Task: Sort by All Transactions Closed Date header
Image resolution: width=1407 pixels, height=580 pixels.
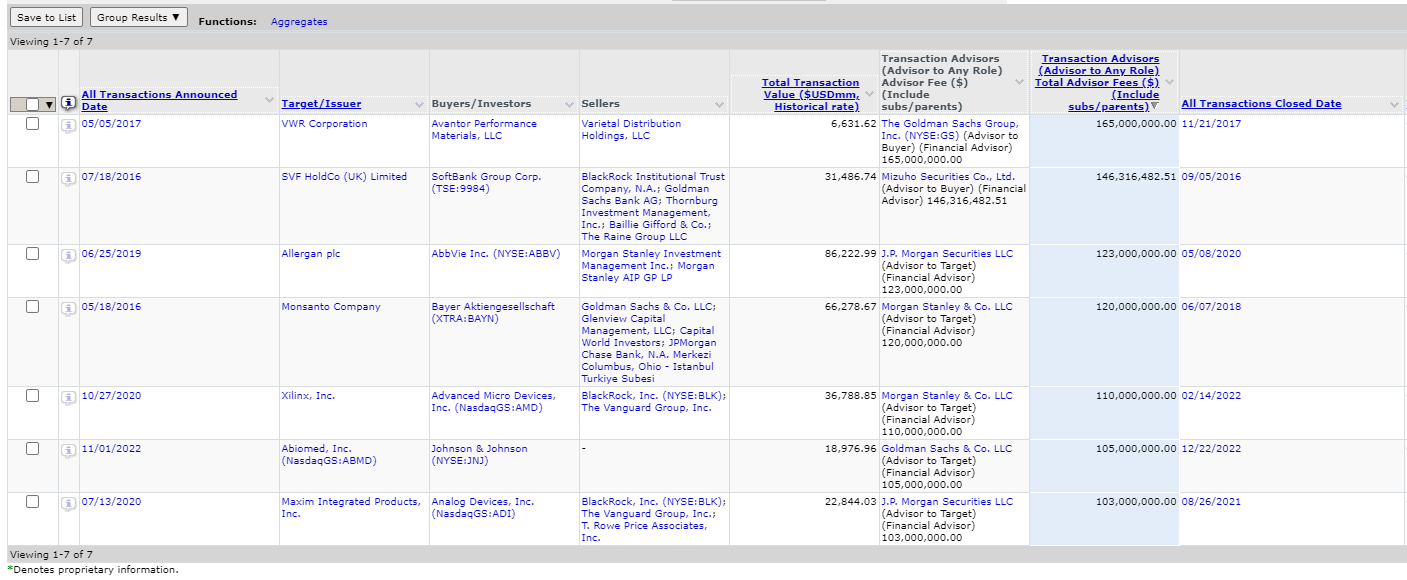Action: point(1261,104)
